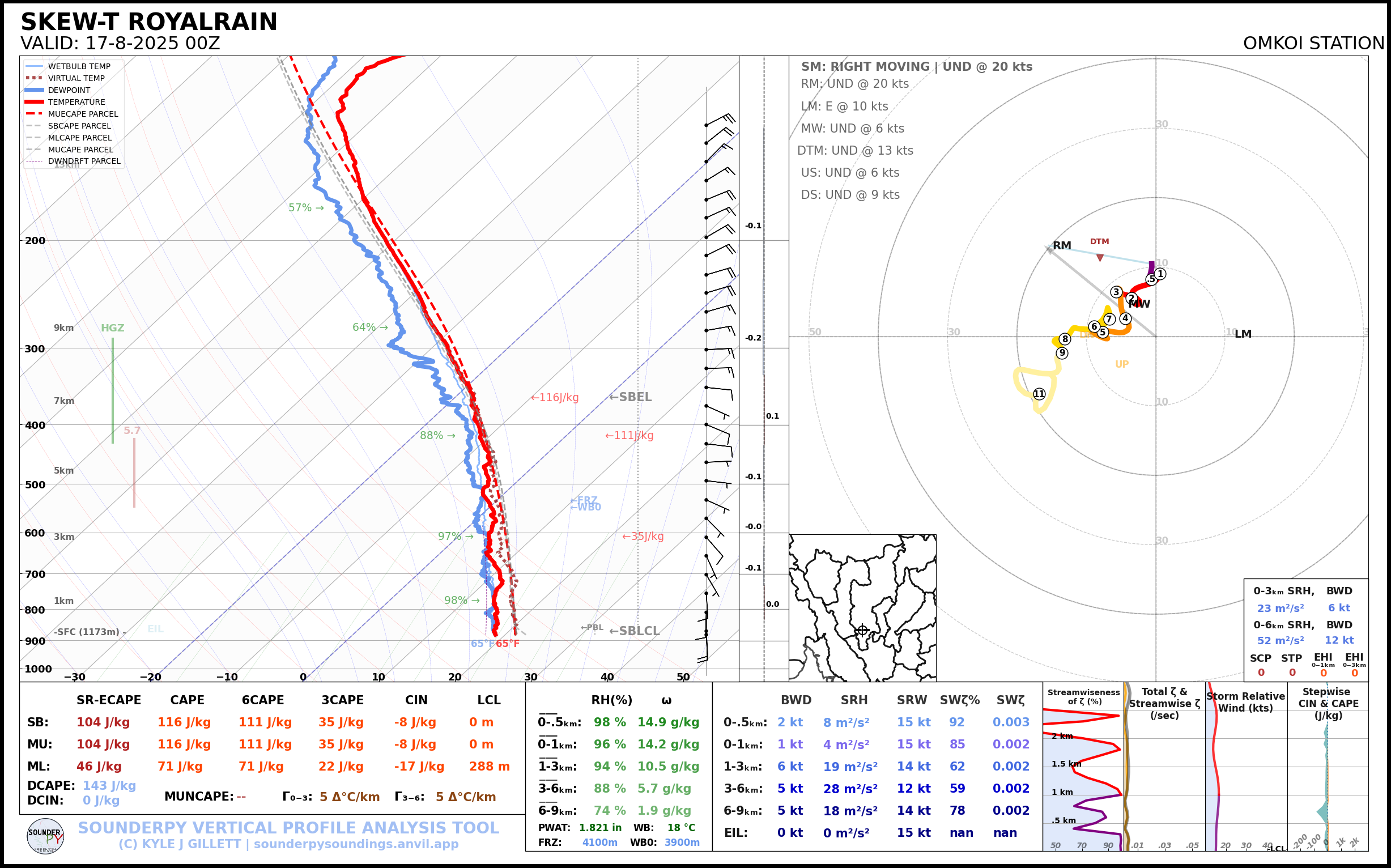Image resolution: width=1391 pixels, height=868 pixels.
Task: Click the PWAT 1.821 in value
Action: coord(600,827)
